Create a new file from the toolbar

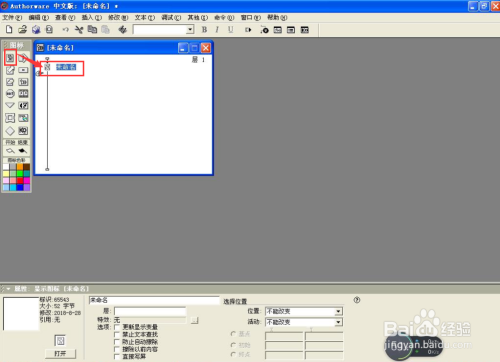pyautogui.click(x=9, y=30)
